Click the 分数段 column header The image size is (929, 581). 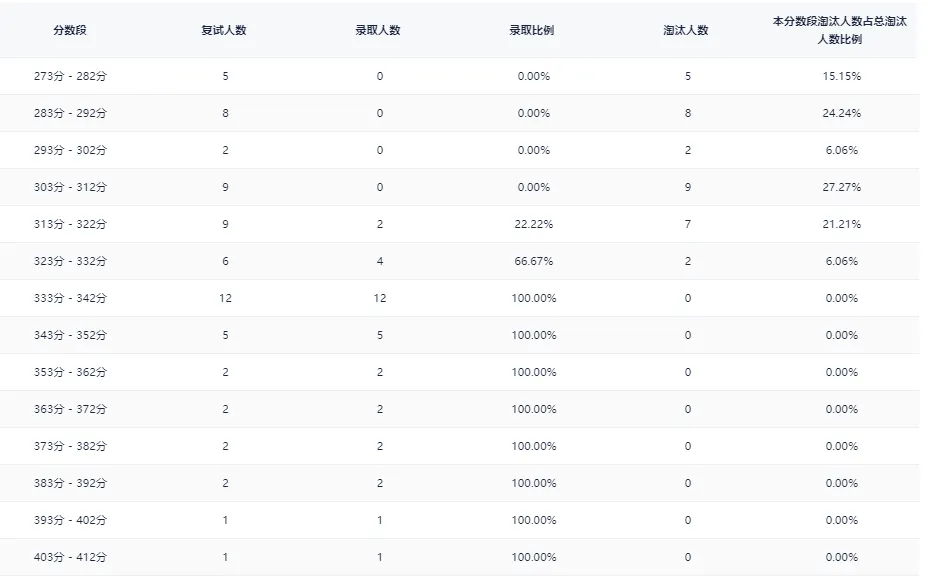70,30
